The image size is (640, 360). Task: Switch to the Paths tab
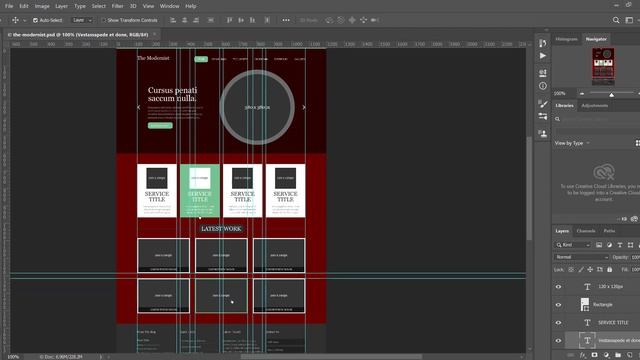click(x=609, y=231)
